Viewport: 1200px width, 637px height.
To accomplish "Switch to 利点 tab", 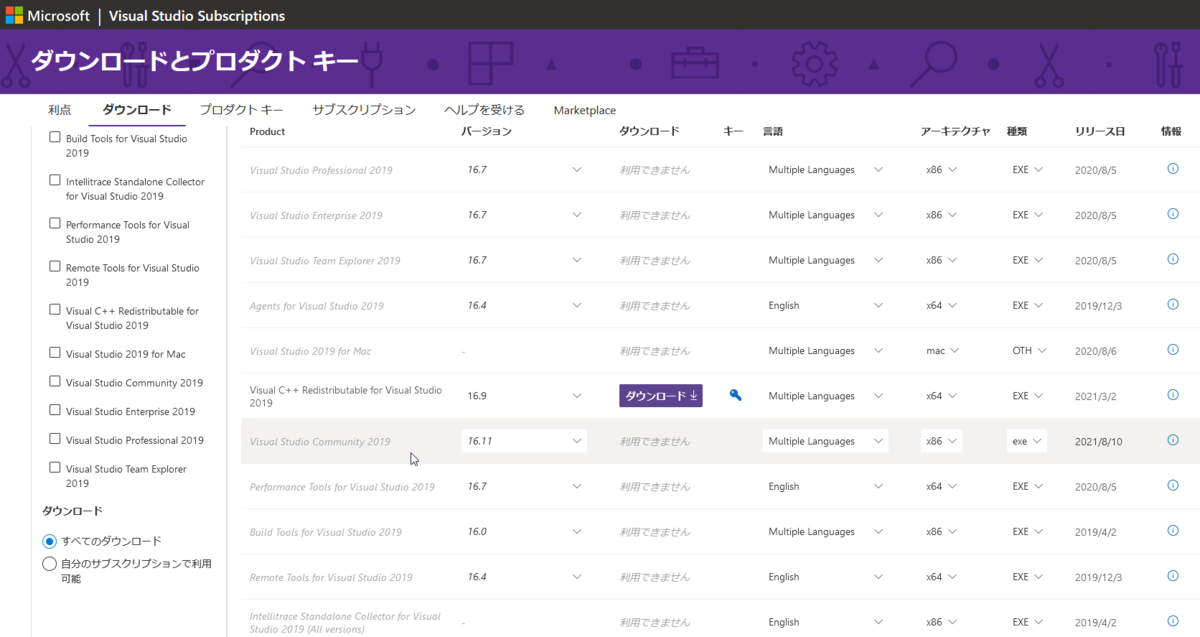I will 59,110.
